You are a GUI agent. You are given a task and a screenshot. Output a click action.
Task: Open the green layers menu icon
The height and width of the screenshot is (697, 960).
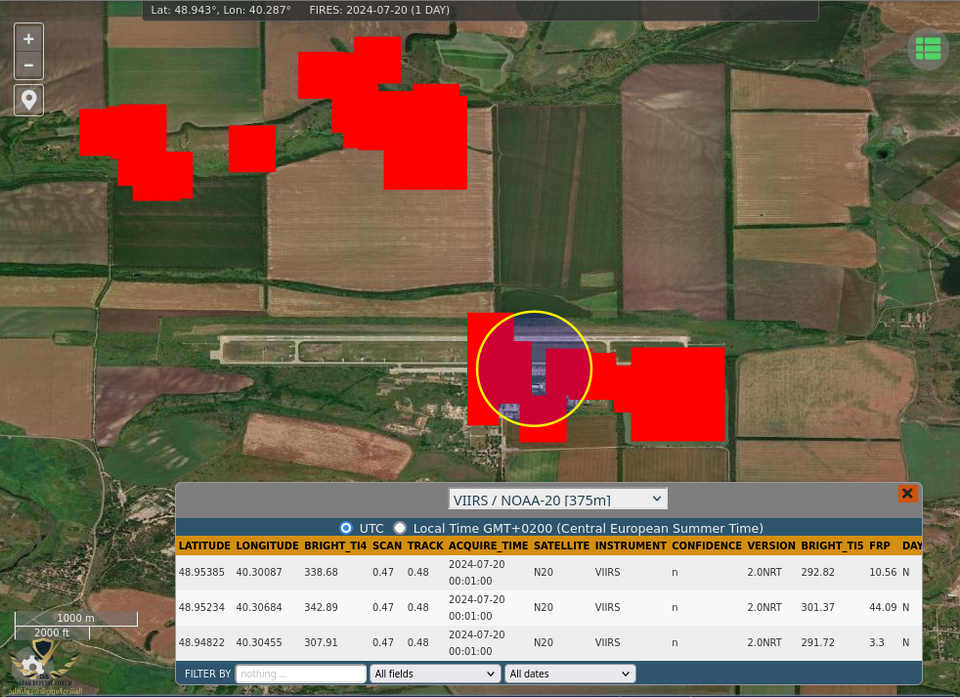coord(928,48)
